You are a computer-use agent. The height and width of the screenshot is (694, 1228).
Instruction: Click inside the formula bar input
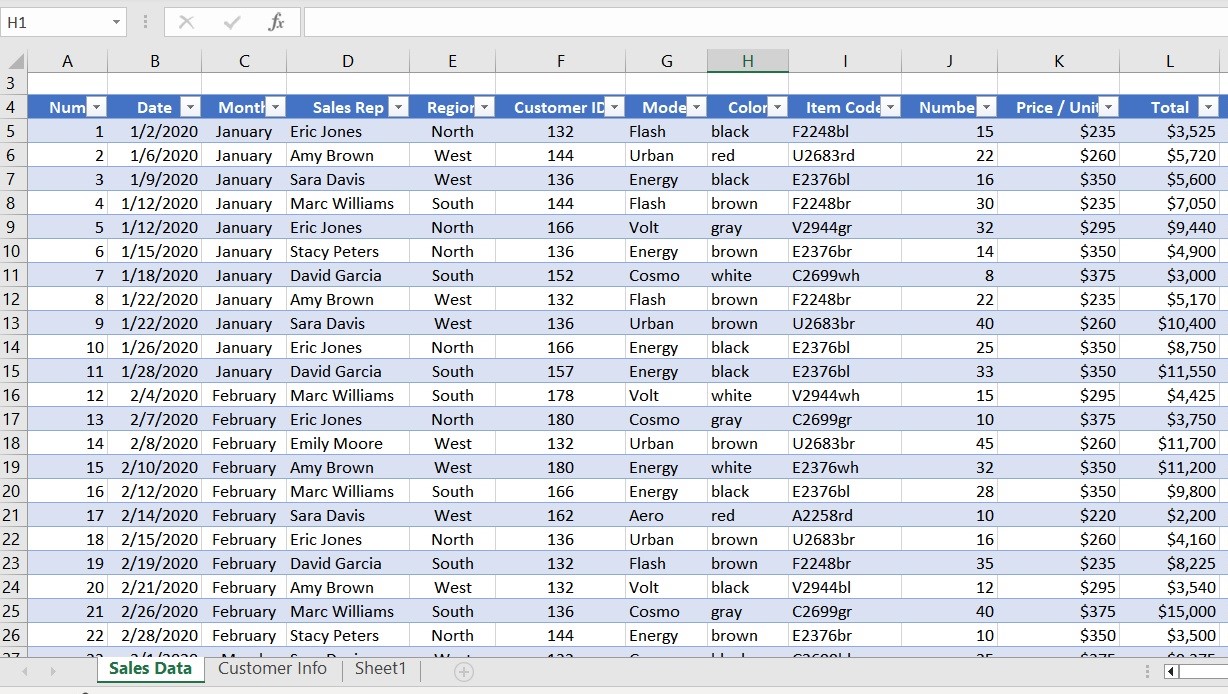click(765, 22)
